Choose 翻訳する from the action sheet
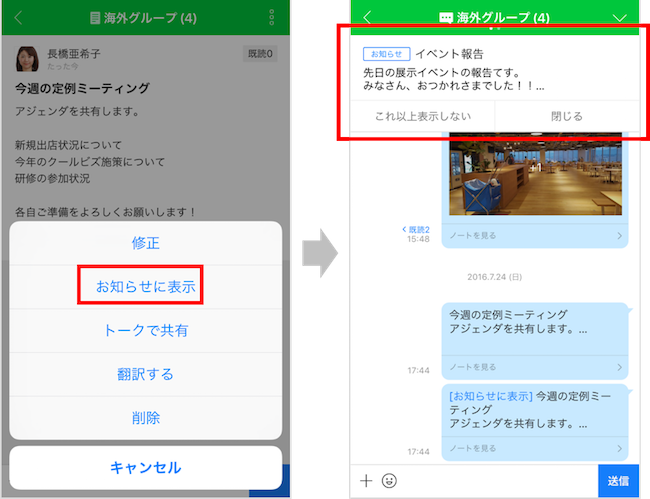The height and width of the screenshot is (499, 650). point(145,374)
